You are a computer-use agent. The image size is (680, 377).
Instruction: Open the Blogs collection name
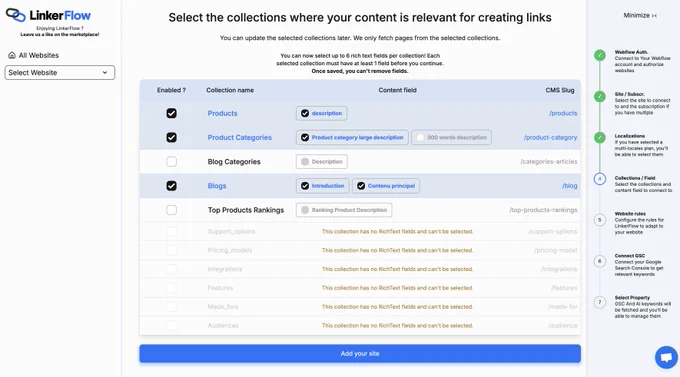pyautogui.click(x=217, y=186)
